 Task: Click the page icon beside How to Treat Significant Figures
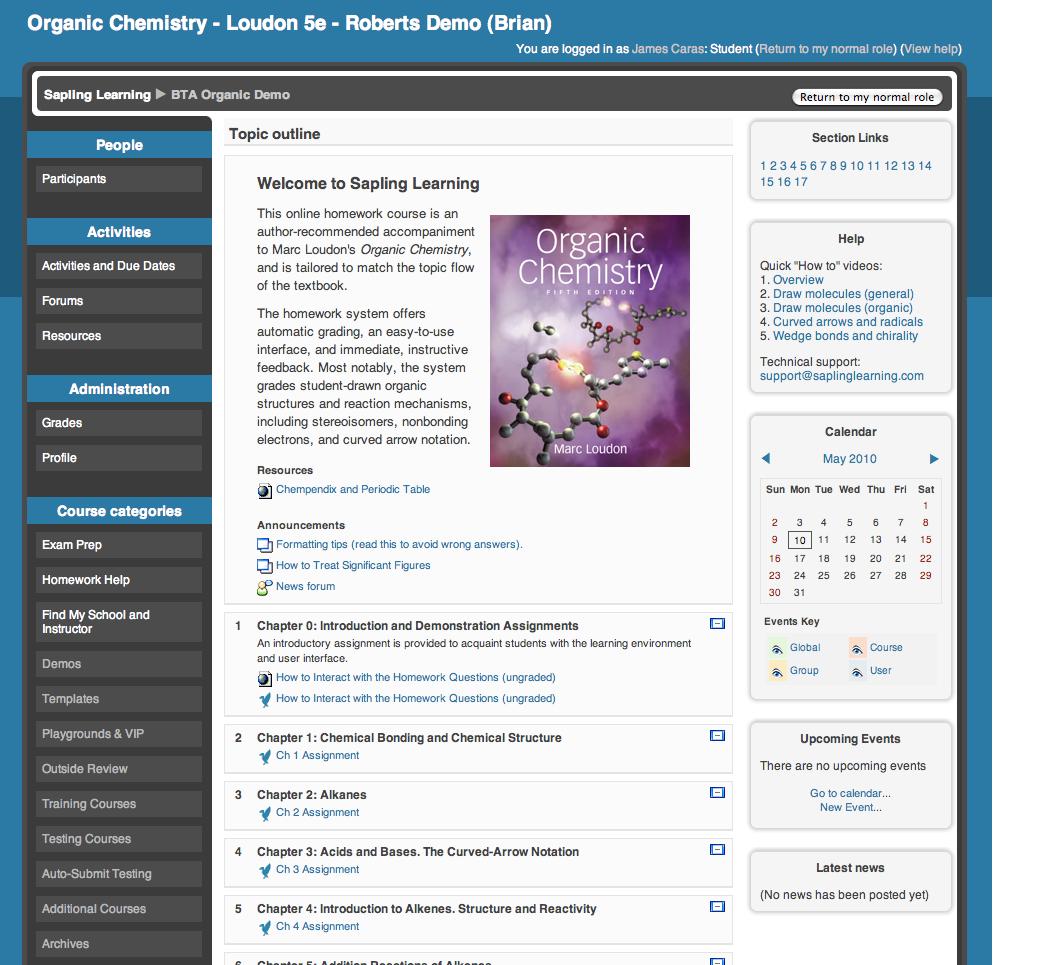click(264, 566)
